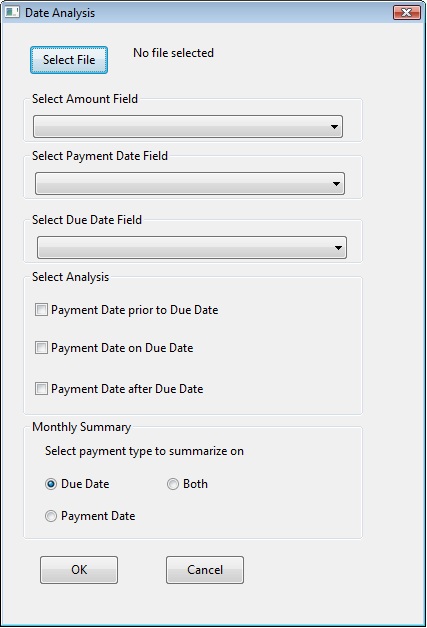Choose the Both summary option
The width and height of the screenshot is (427, 628).
tap(173, 484)
